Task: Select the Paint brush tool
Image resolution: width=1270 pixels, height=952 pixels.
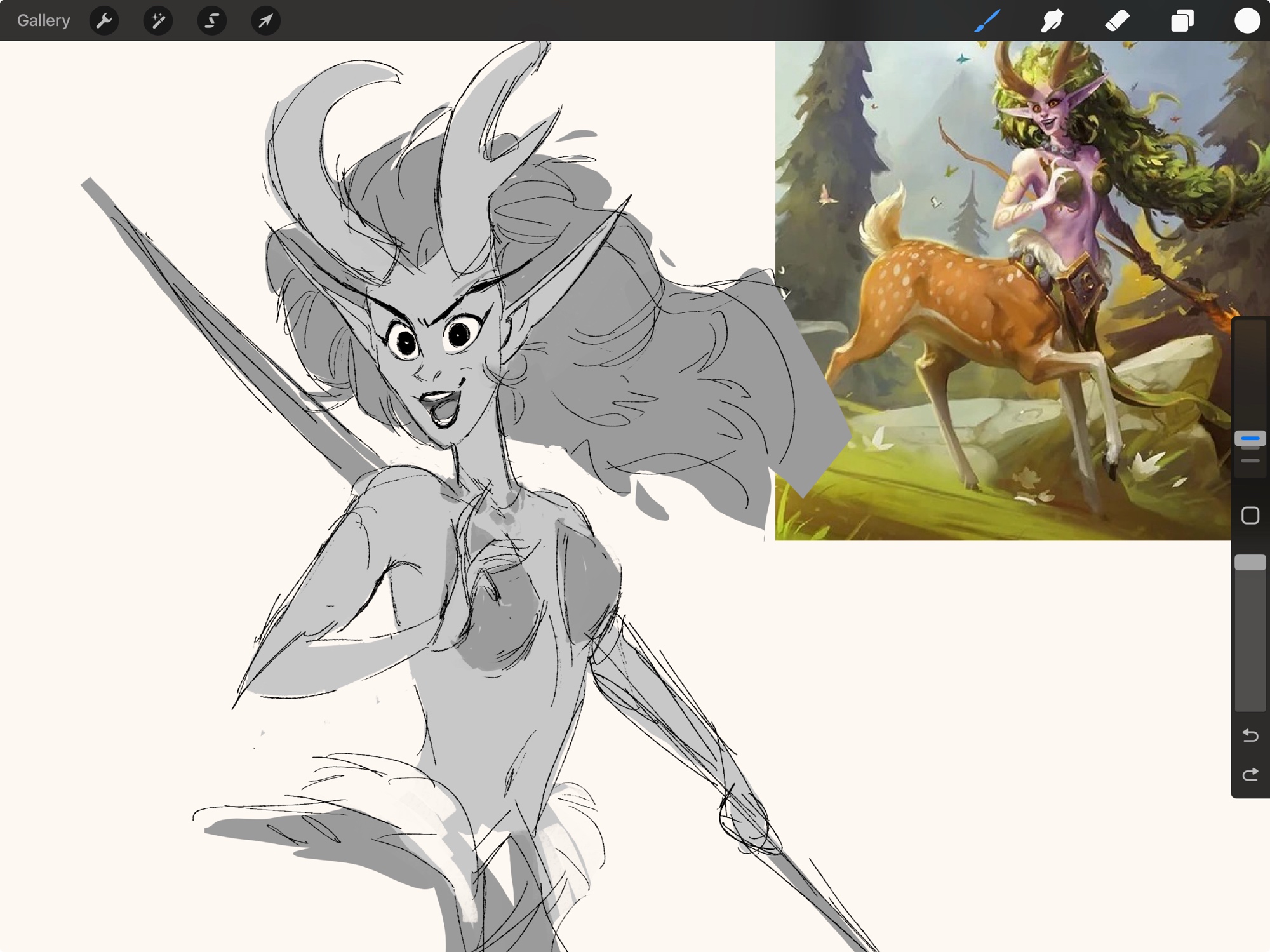Action: tap(987, 20)
